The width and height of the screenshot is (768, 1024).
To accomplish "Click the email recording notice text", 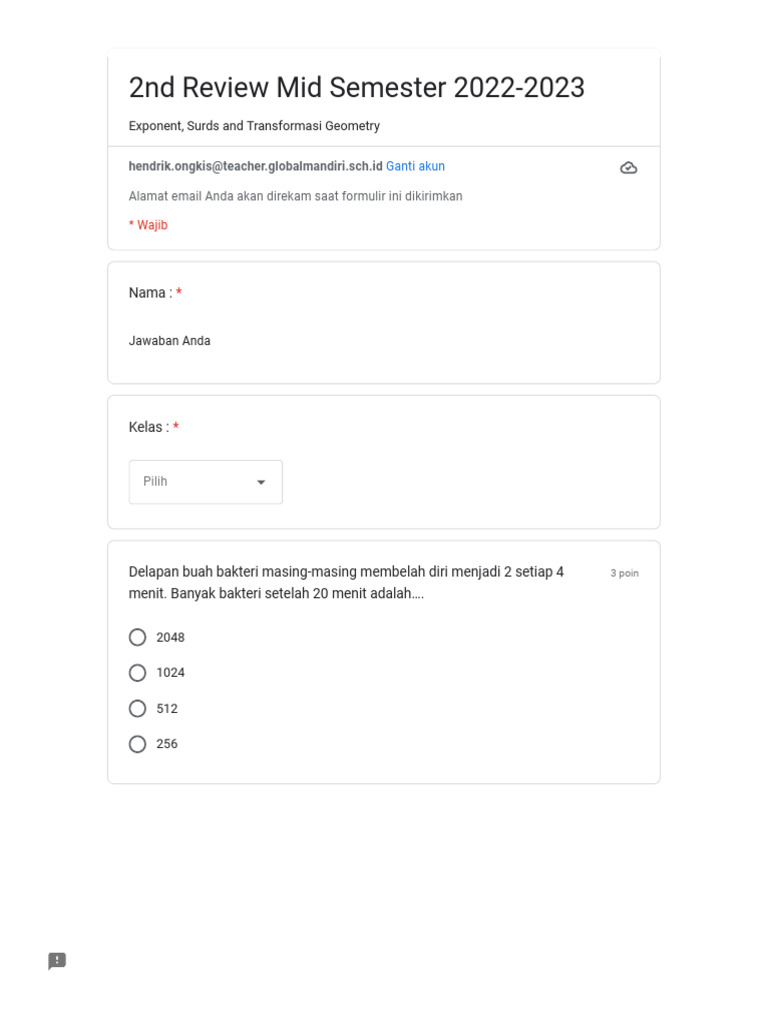I will [x=295, y=196].
